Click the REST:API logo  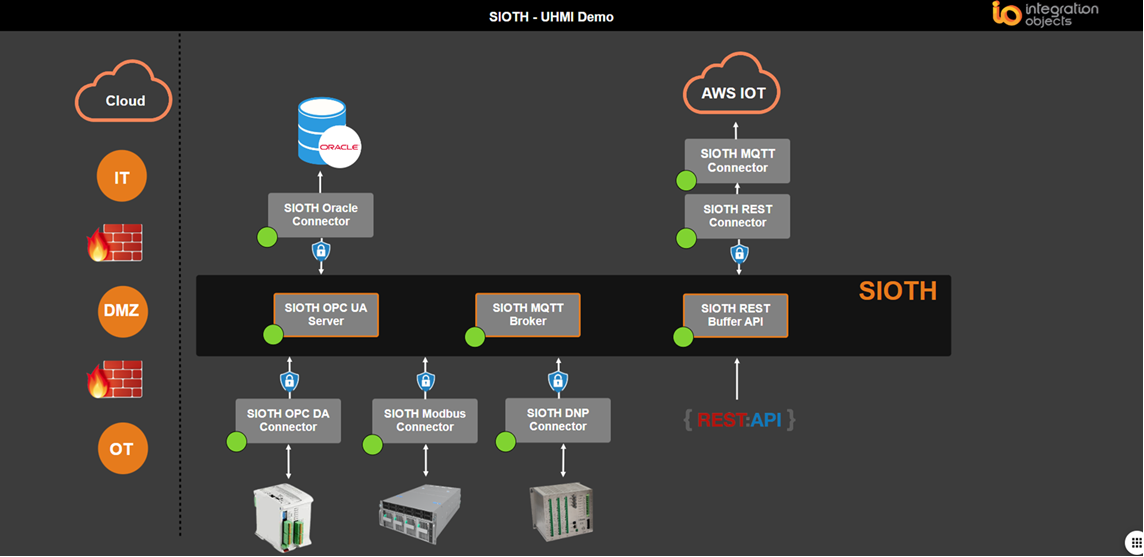pyautogui.click(x=739, y=420)
